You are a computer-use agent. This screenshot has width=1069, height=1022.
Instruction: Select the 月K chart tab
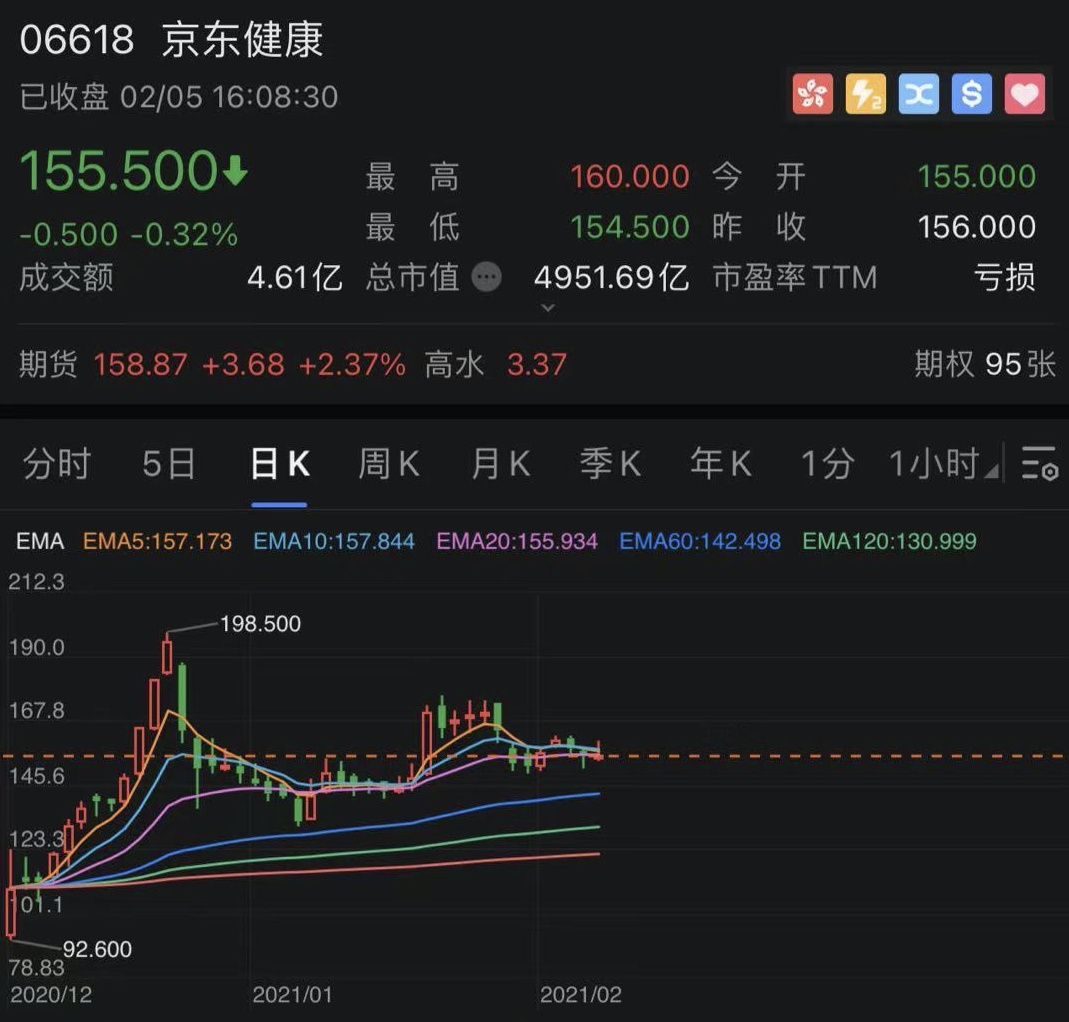(x=500, y=464)
